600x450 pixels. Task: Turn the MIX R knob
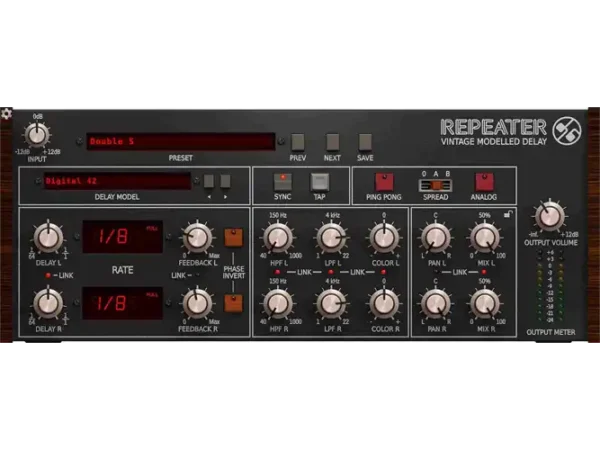[x=485, y=303]
